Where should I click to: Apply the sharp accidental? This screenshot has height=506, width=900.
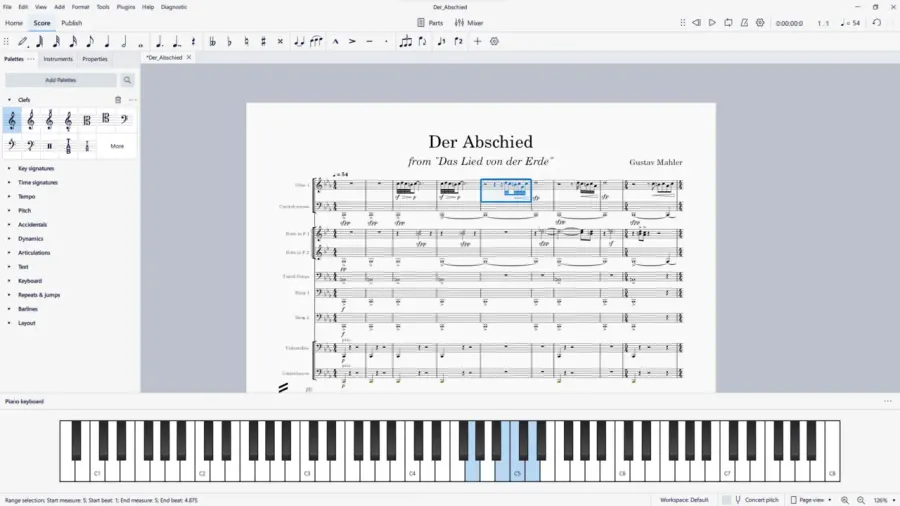(x=263, y=41)
